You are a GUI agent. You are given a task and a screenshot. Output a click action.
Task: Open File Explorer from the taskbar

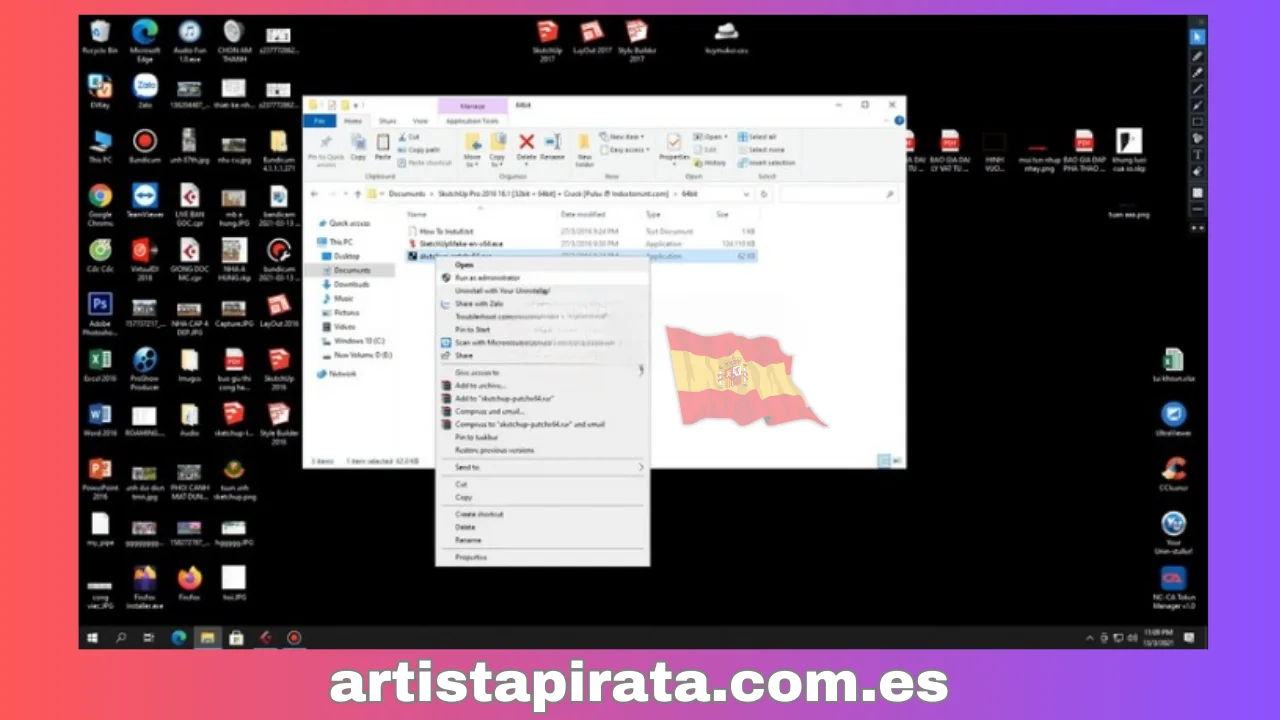tap(207, 637)
